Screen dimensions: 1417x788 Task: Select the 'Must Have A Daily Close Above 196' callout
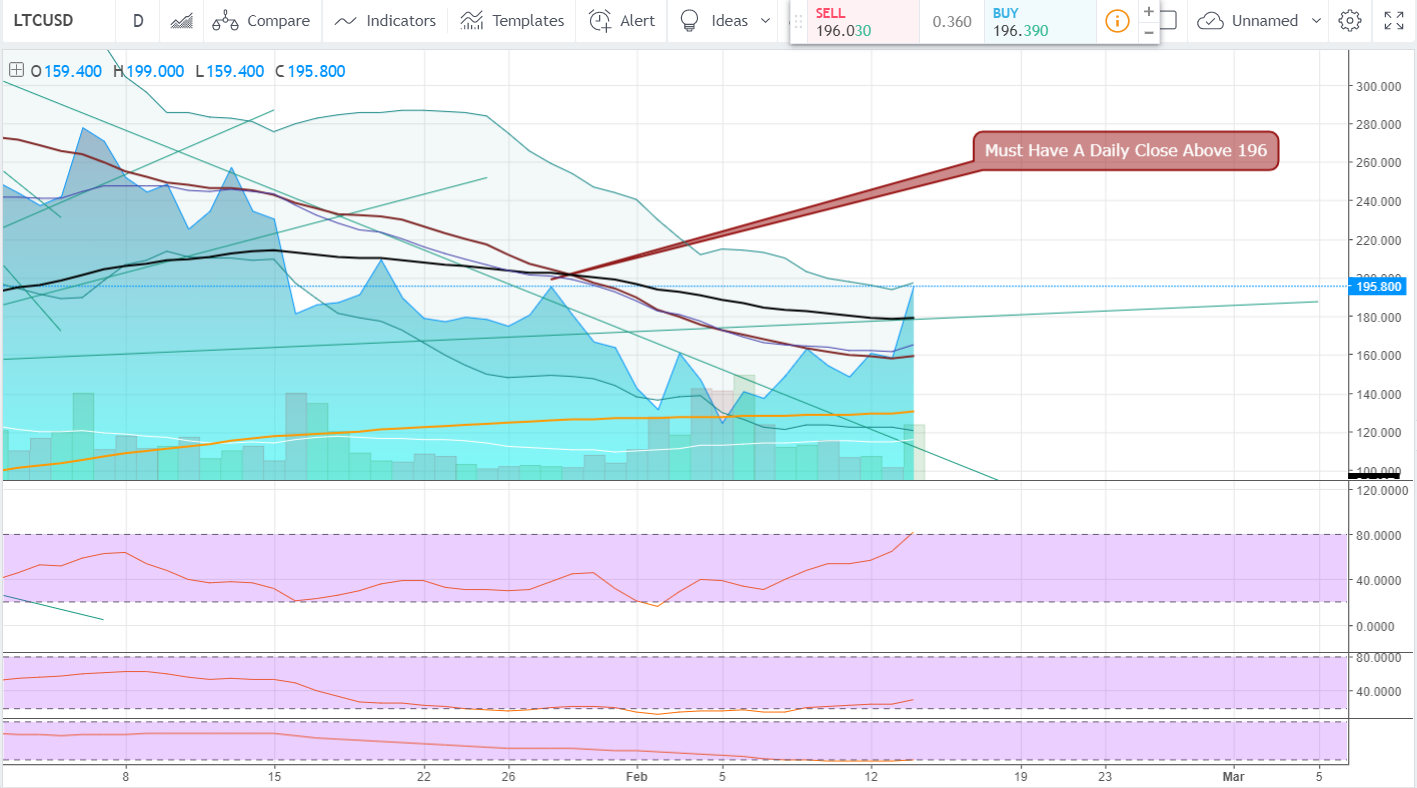click(x=1125, y=151)
